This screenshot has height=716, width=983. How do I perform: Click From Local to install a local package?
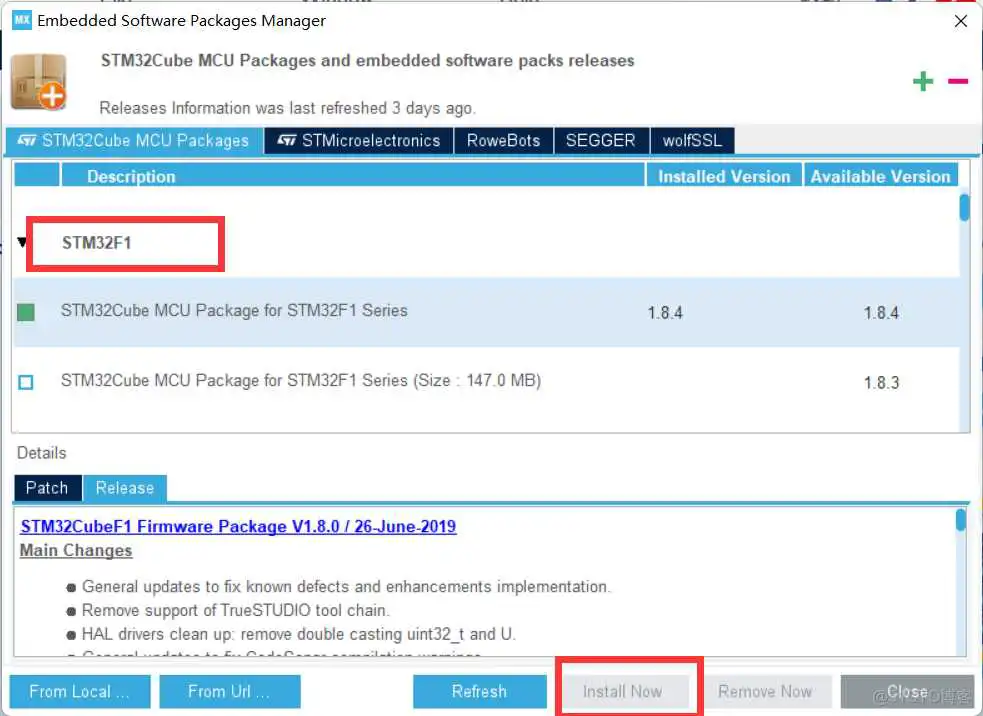tap(79, 691)
